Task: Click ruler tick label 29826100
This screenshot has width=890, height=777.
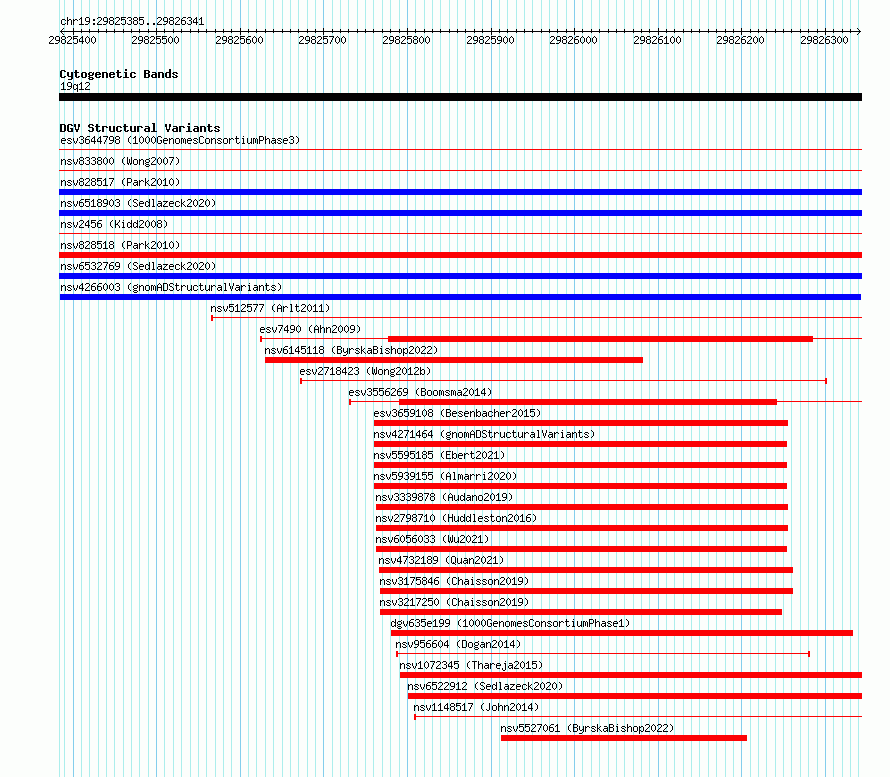Action: pos(657,40)
